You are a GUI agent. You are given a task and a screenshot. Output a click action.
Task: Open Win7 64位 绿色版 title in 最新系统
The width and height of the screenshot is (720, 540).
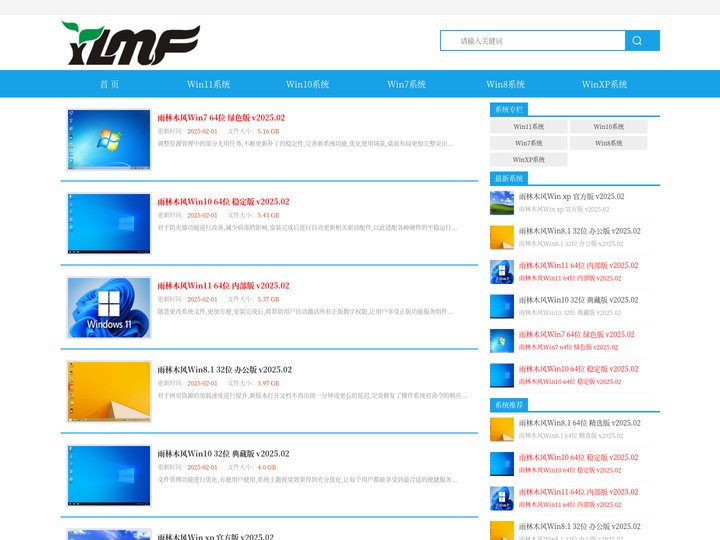tap(577, 334)
